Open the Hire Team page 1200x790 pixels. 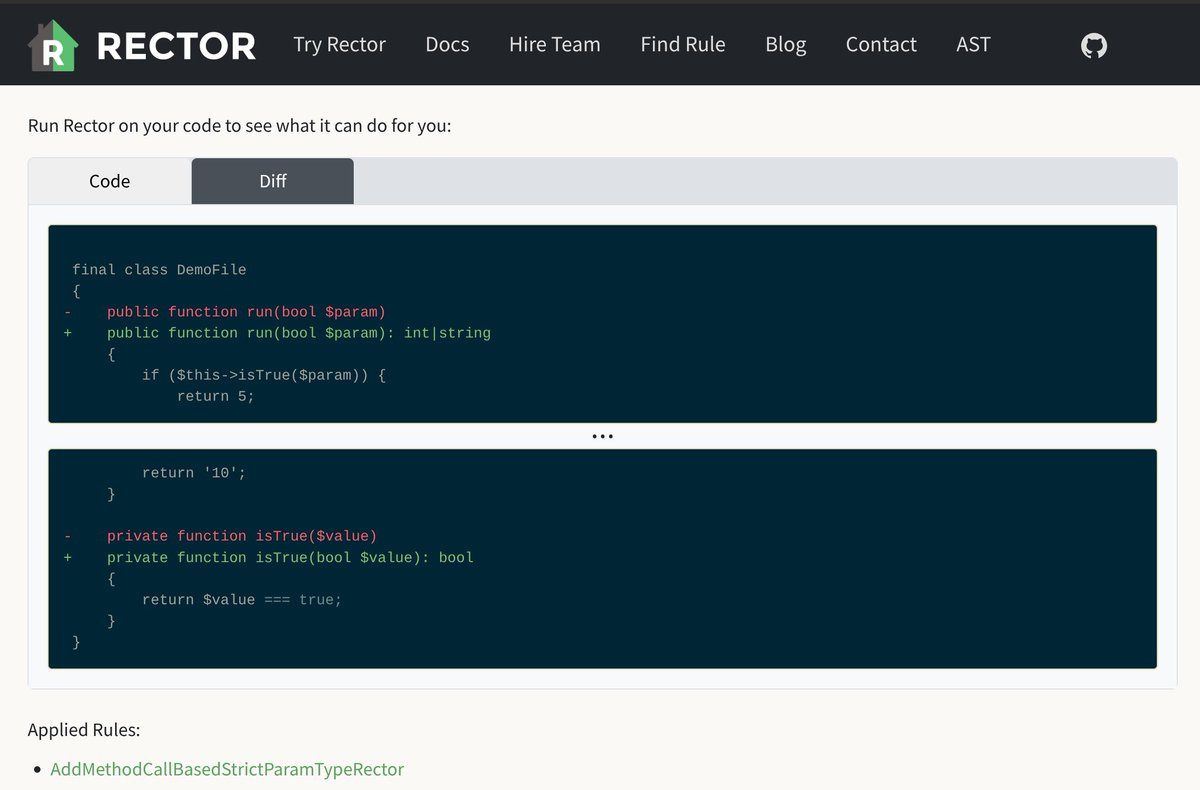click(555, 45)
